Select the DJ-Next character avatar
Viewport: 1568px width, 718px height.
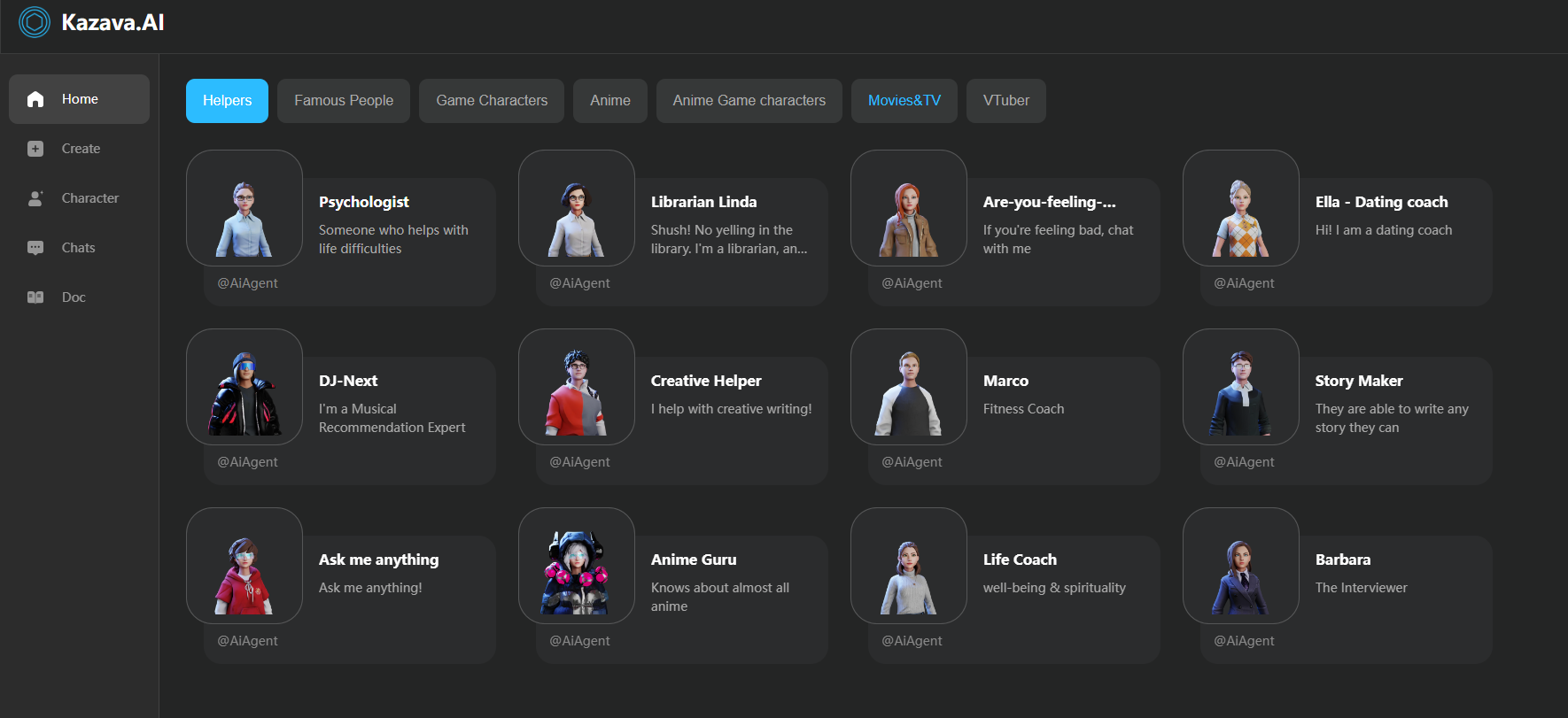[245, 388]
